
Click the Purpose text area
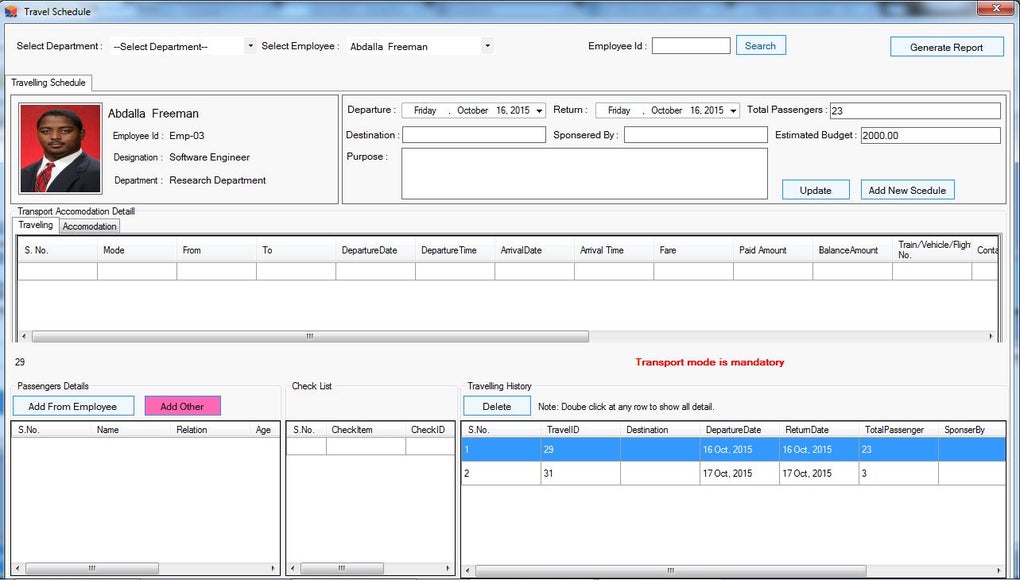(x=584, y=174)
